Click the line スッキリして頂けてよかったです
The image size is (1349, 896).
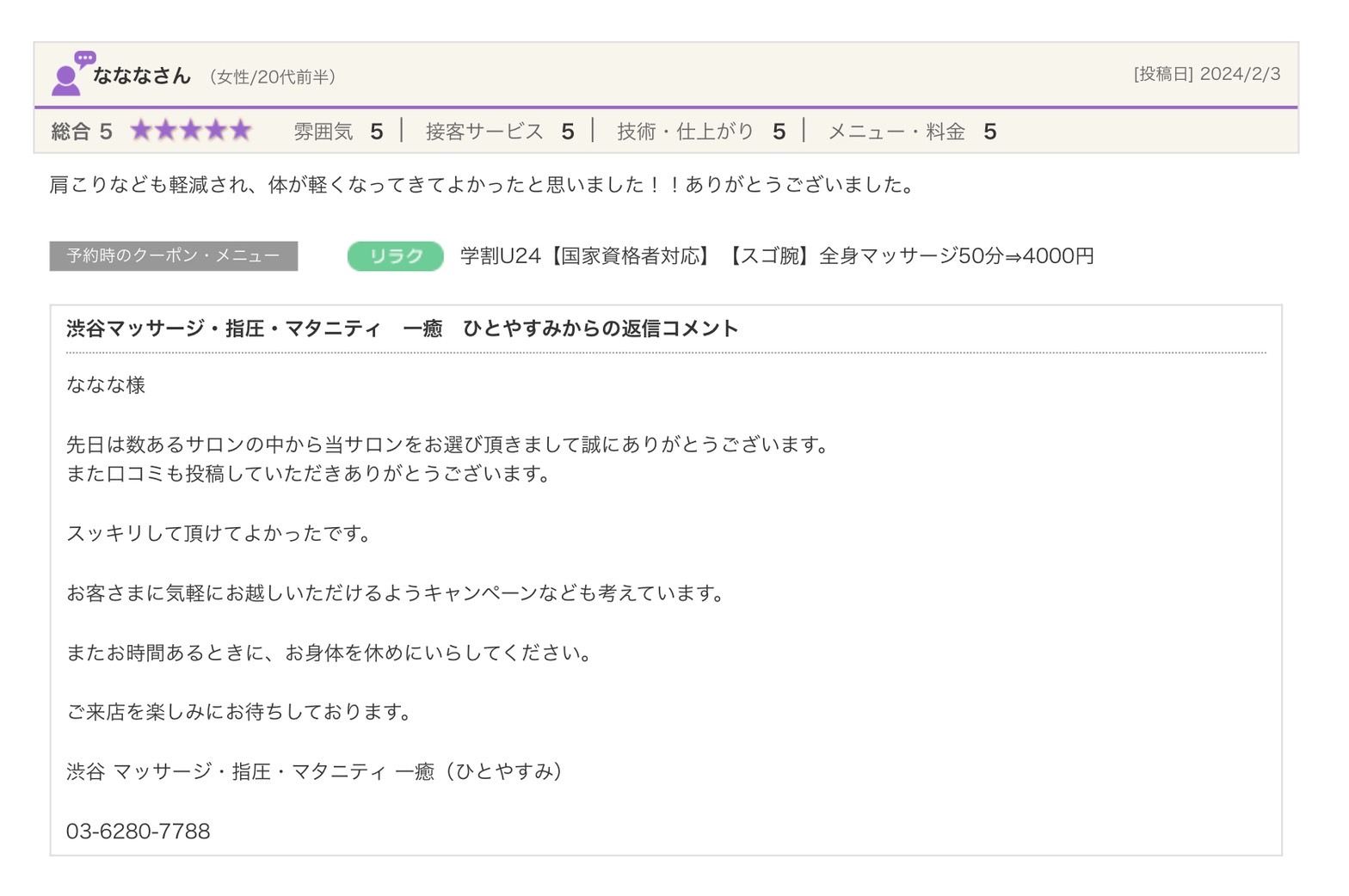(x=220, y=533)
